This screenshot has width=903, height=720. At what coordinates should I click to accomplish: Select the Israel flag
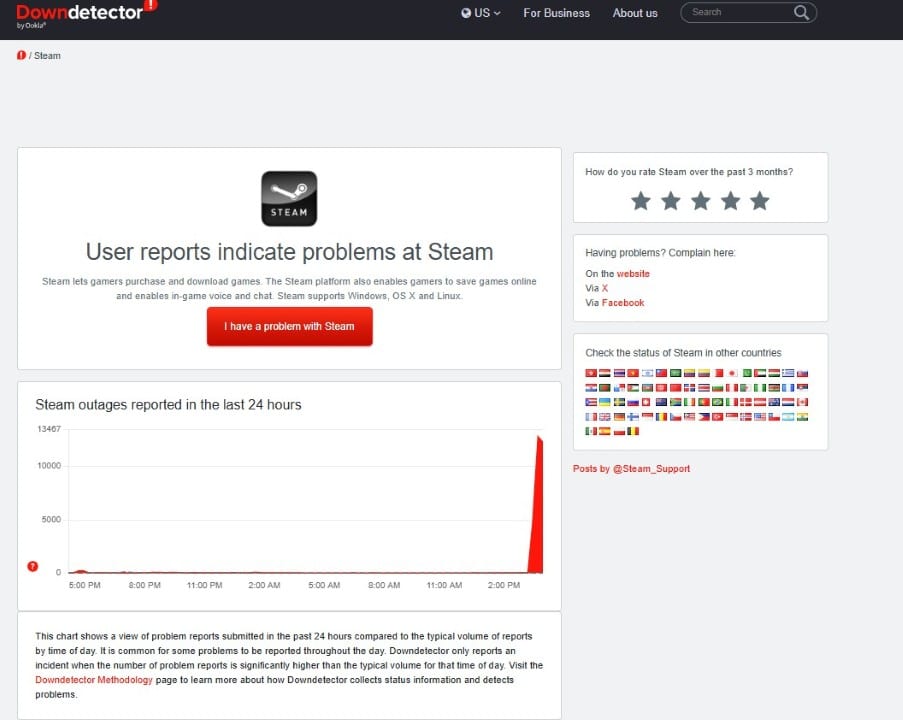[x=647, y=373]
